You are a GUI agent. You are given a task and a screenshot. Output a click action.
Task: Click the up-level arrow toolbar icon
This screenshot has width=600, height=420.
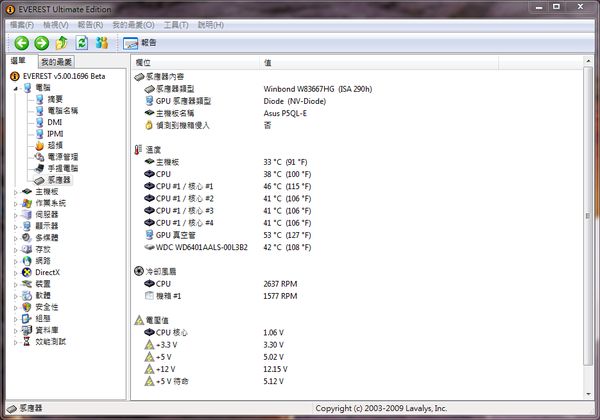tap(62, 43)
